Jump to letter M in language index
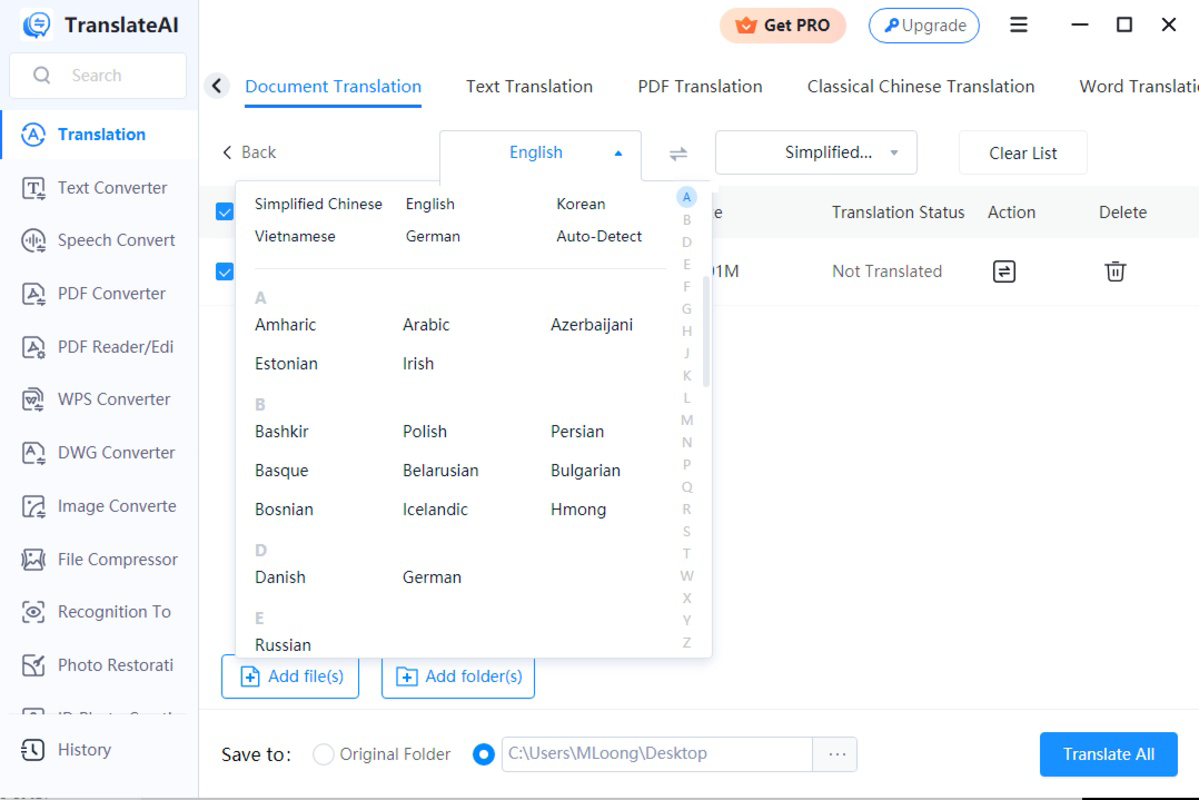Image resolution: width=1199 pixels, height=800 pixels. [x=687, y=420]
